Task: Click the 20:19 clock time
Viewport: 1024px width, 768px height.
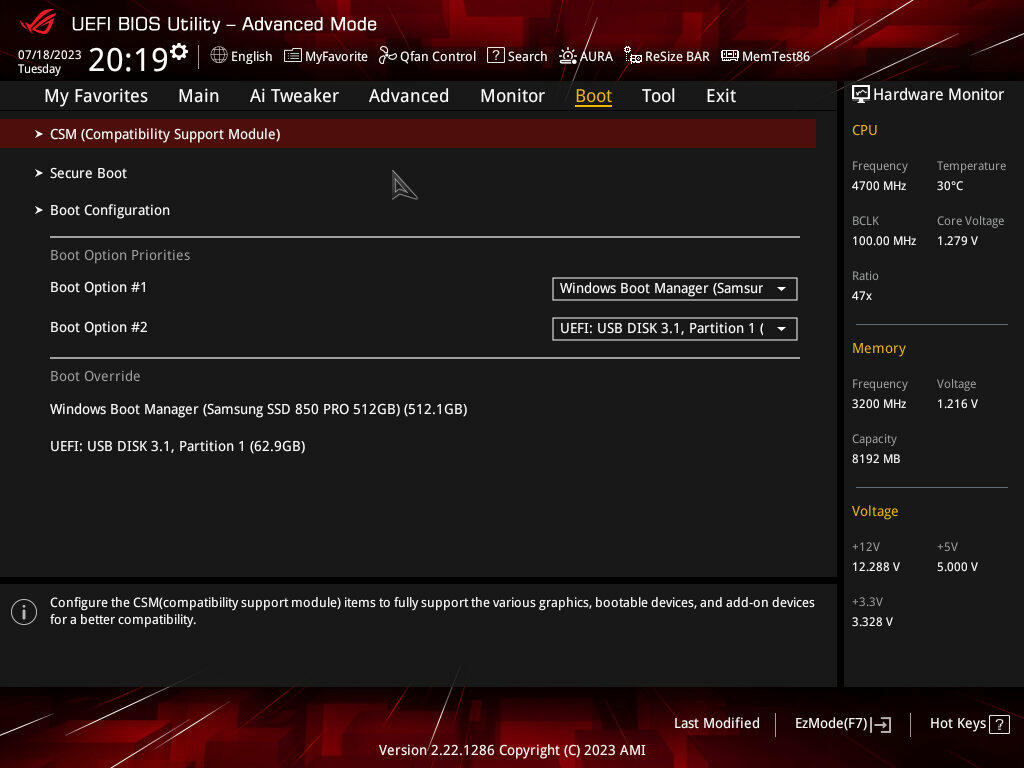Action: click(x=129, y=59)
